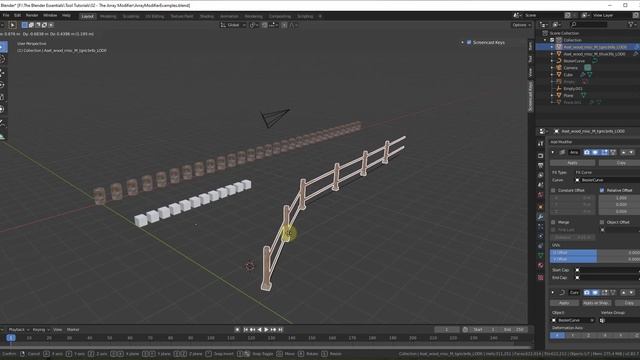
Task: Click the timeline current frame field
Action: [x=447, y=330]
